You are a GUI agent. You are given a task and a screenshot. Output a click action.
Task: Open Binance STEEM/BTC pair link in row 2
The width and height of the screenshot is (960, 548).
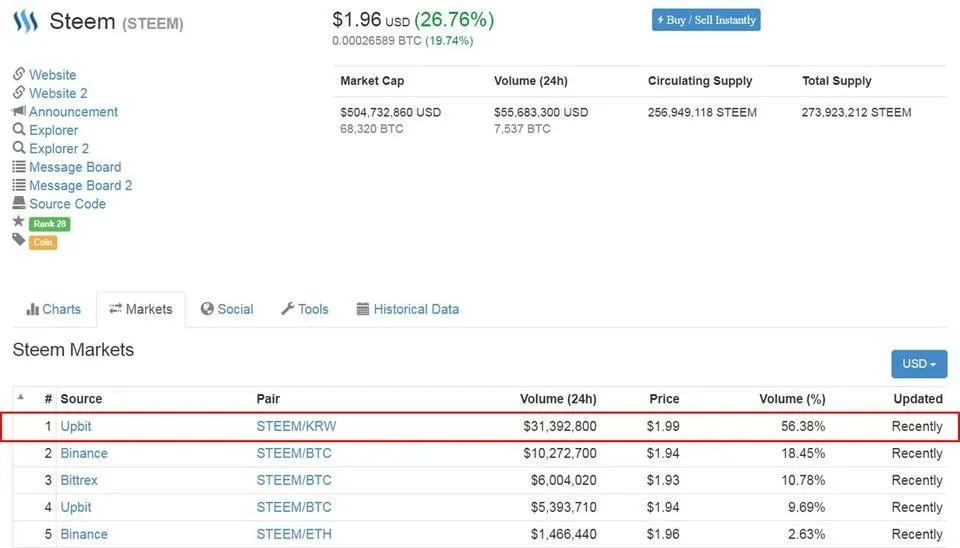point(294,453)
